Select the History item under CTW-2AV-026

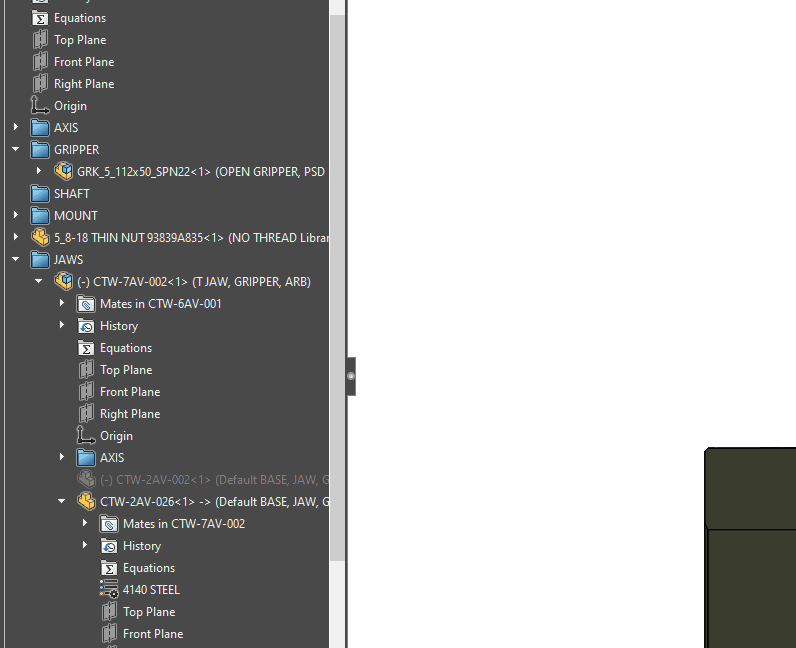tap(141, 546)
